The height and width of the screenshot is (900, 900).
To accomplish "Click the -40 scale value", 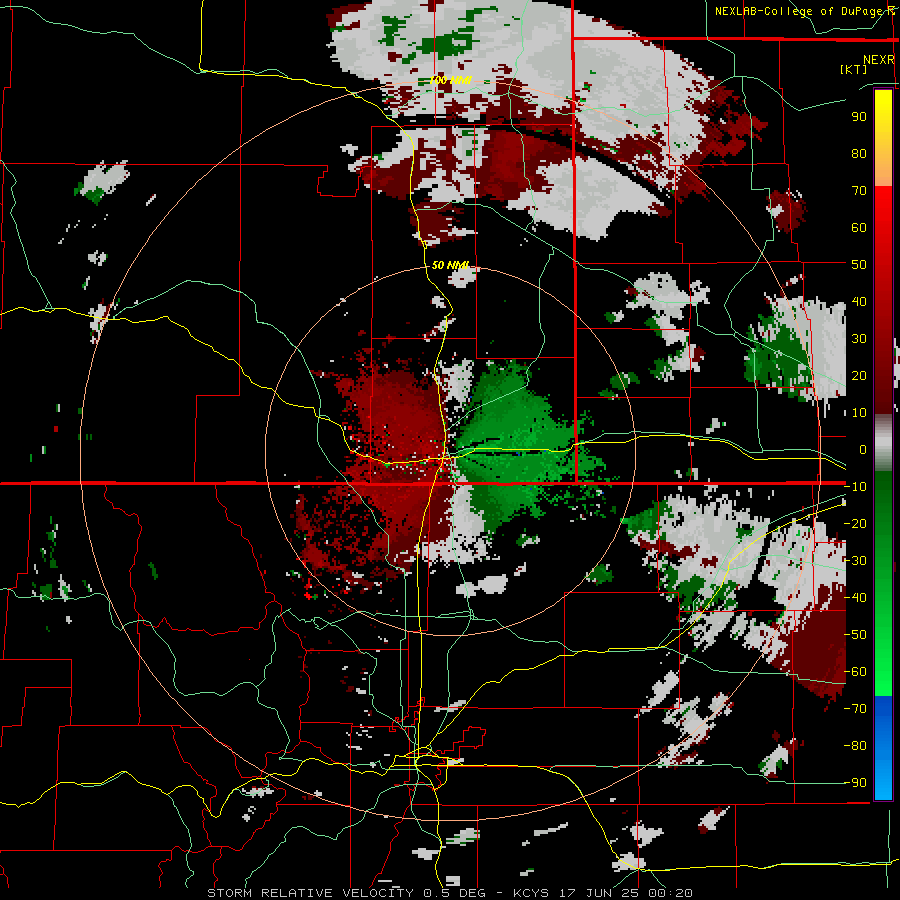I will pos(855,598).
